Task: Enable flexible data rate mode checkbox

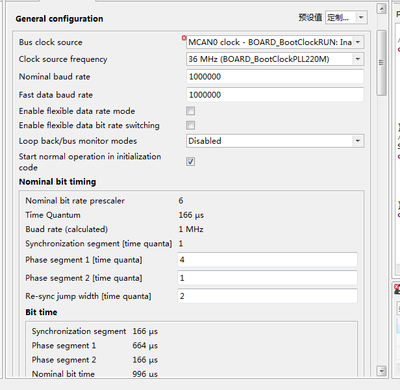Action: [191, 111]
